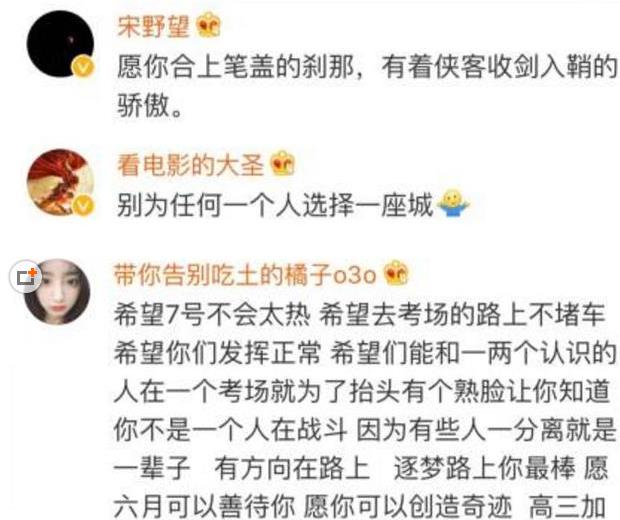Open 看电影的大圣's red dragon avatar
Viewport: 620px width, 520px height.
[x=60, y=182]
